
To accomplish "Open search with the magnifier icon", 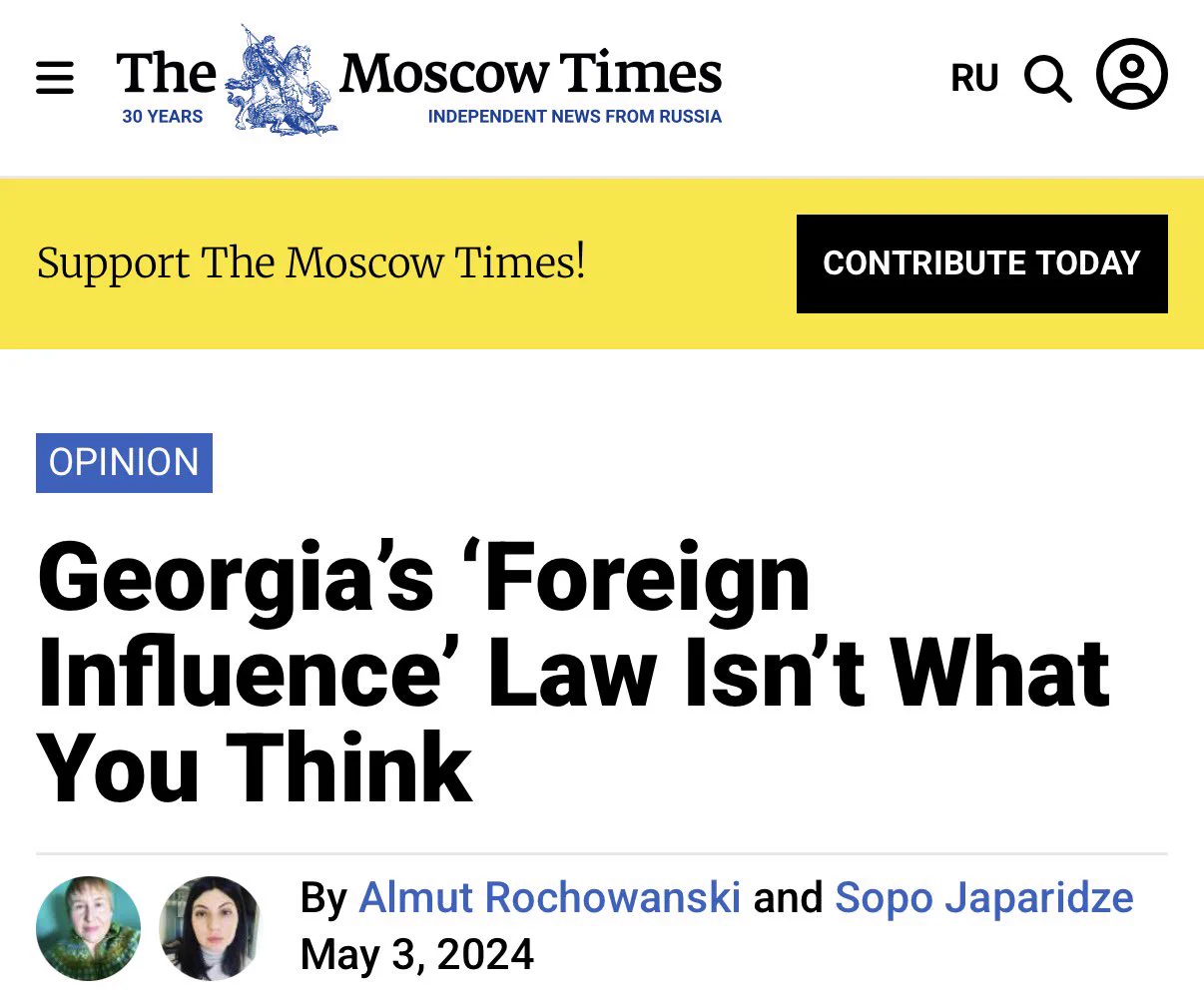I will (1048, 78).
